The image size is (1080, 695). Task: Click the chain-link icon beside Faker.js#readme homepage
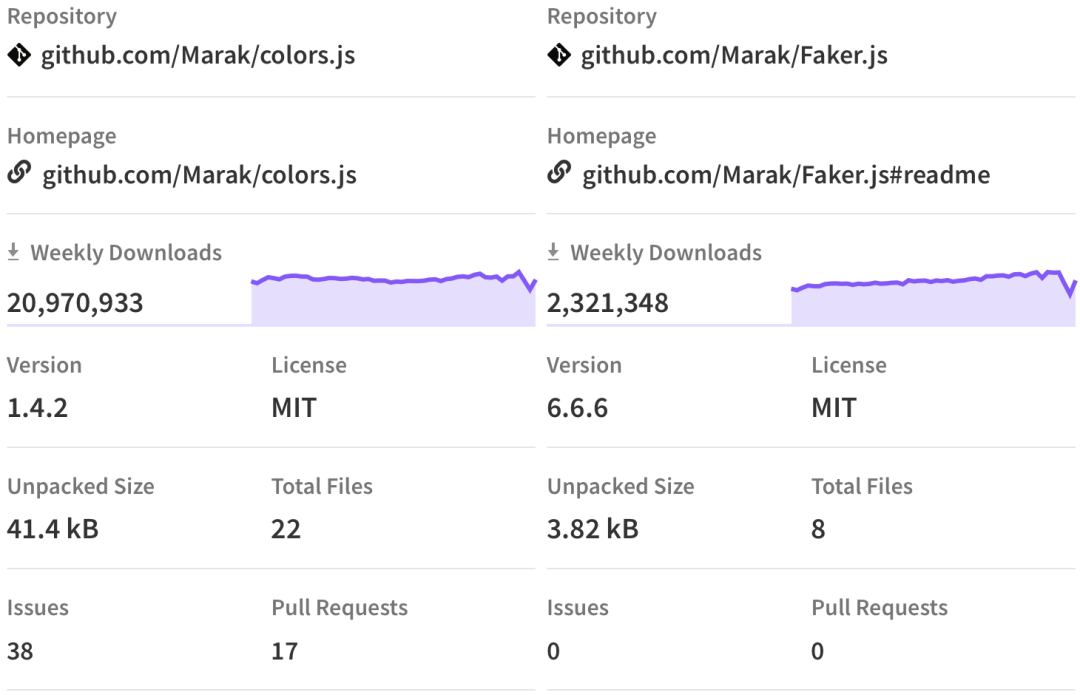pos(559,174)
